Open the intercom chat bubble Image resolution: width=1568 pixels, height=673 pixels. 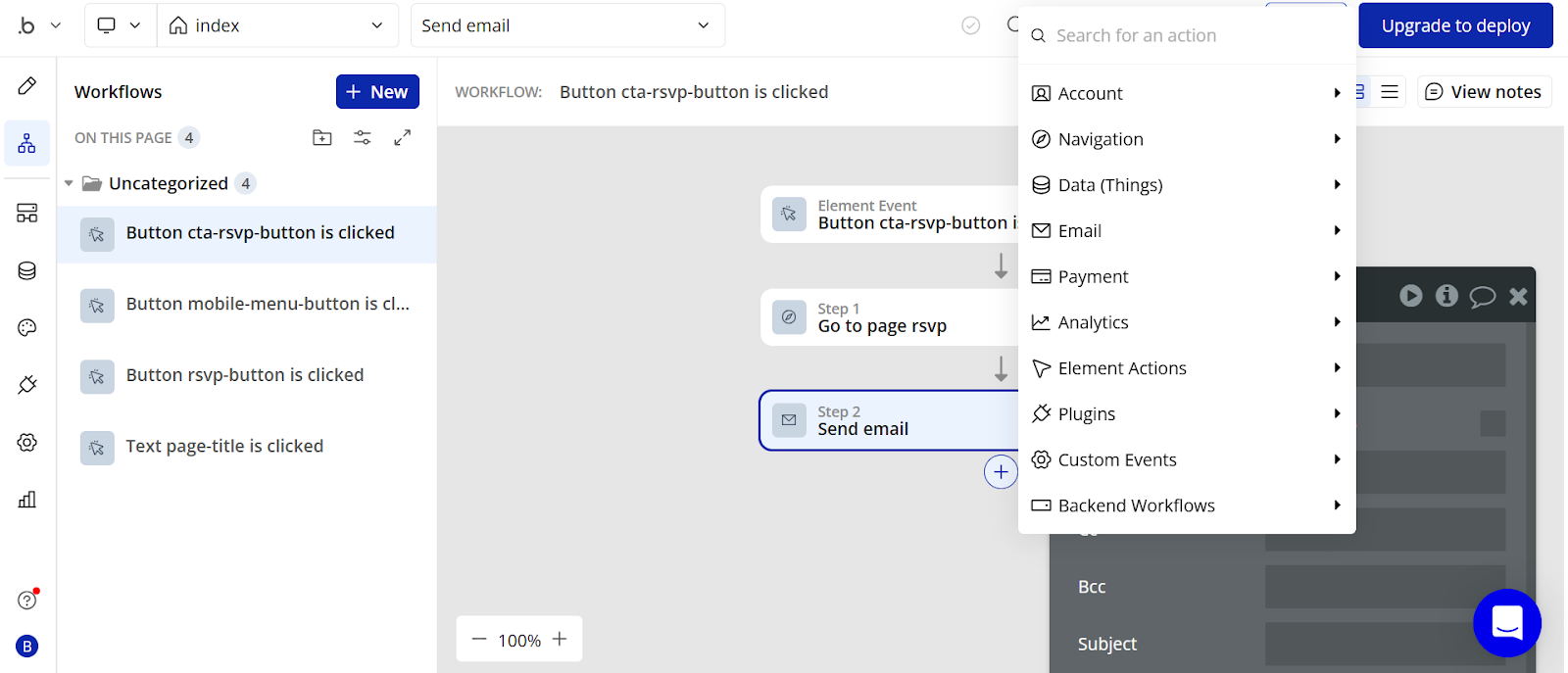(1506, 622)
